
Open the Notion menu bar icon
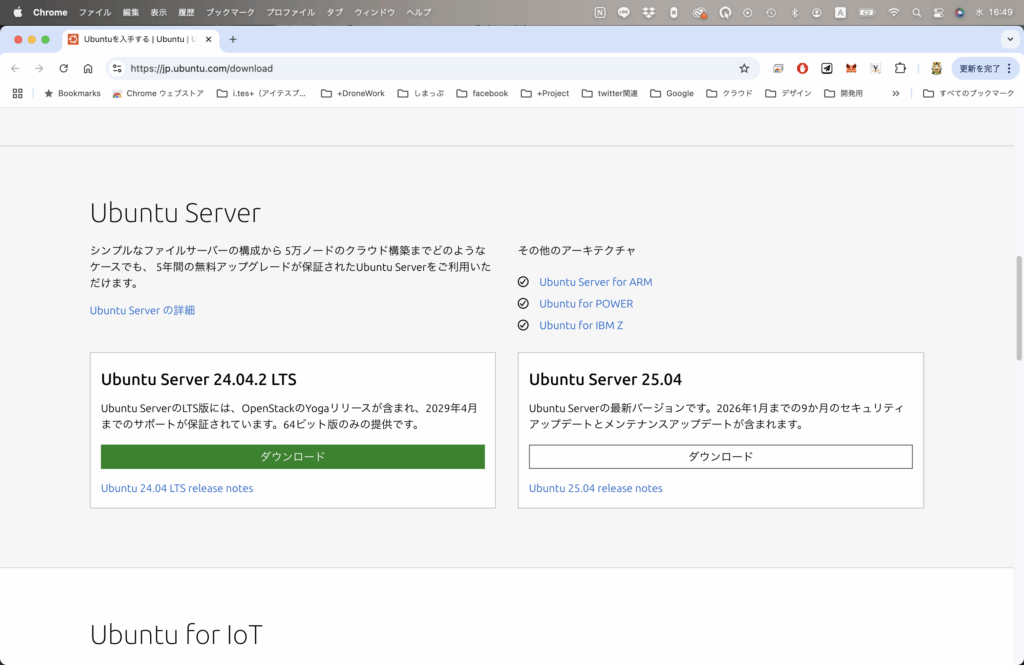pyautogui.click(x=600, y=12)
